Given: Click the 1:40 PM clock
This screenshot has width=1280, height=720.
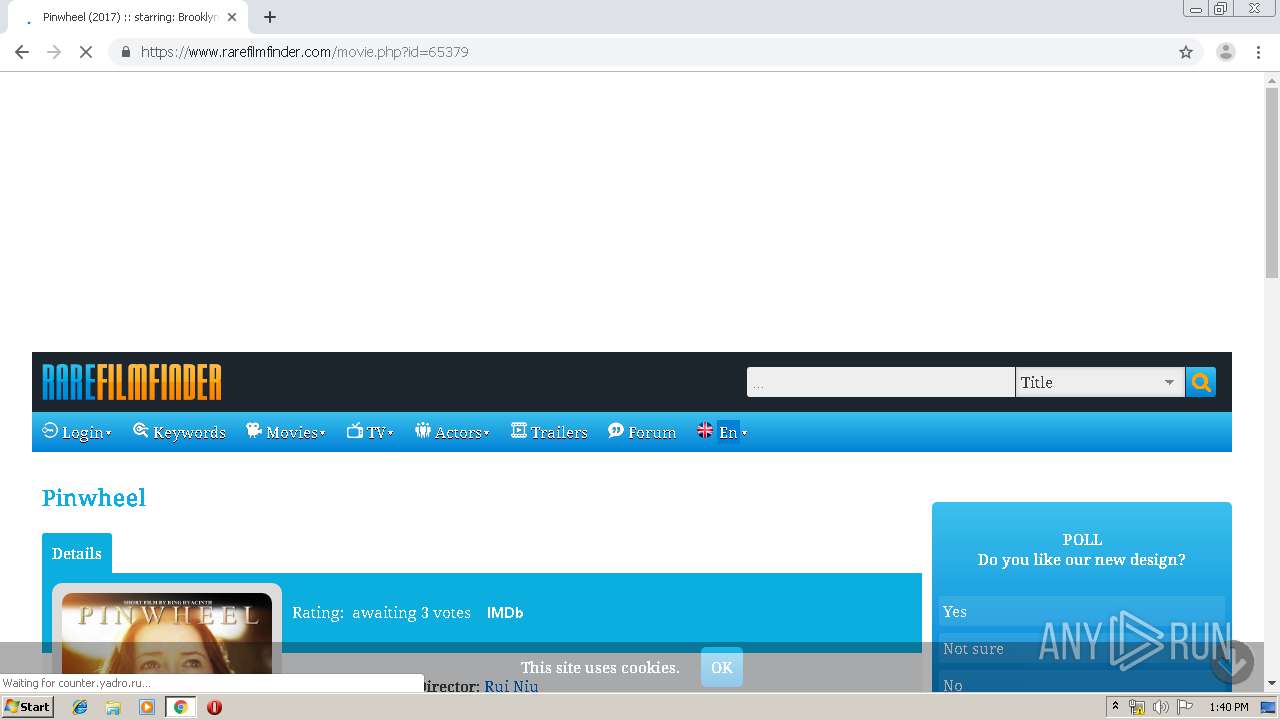Looking at the screenshot, I should tap(1229, 707).
